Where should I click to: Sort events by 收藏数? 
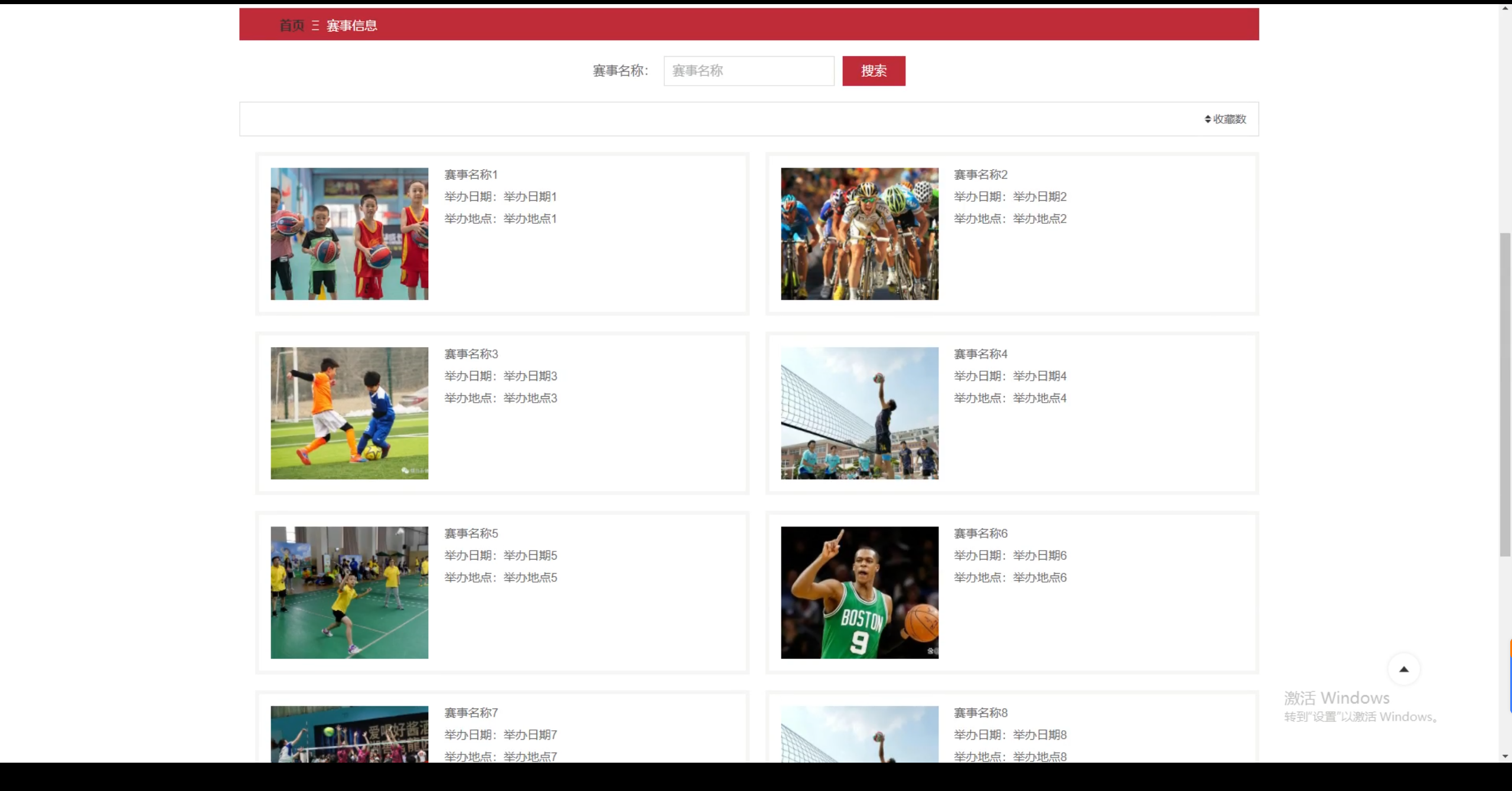[x=1226, y=119]
